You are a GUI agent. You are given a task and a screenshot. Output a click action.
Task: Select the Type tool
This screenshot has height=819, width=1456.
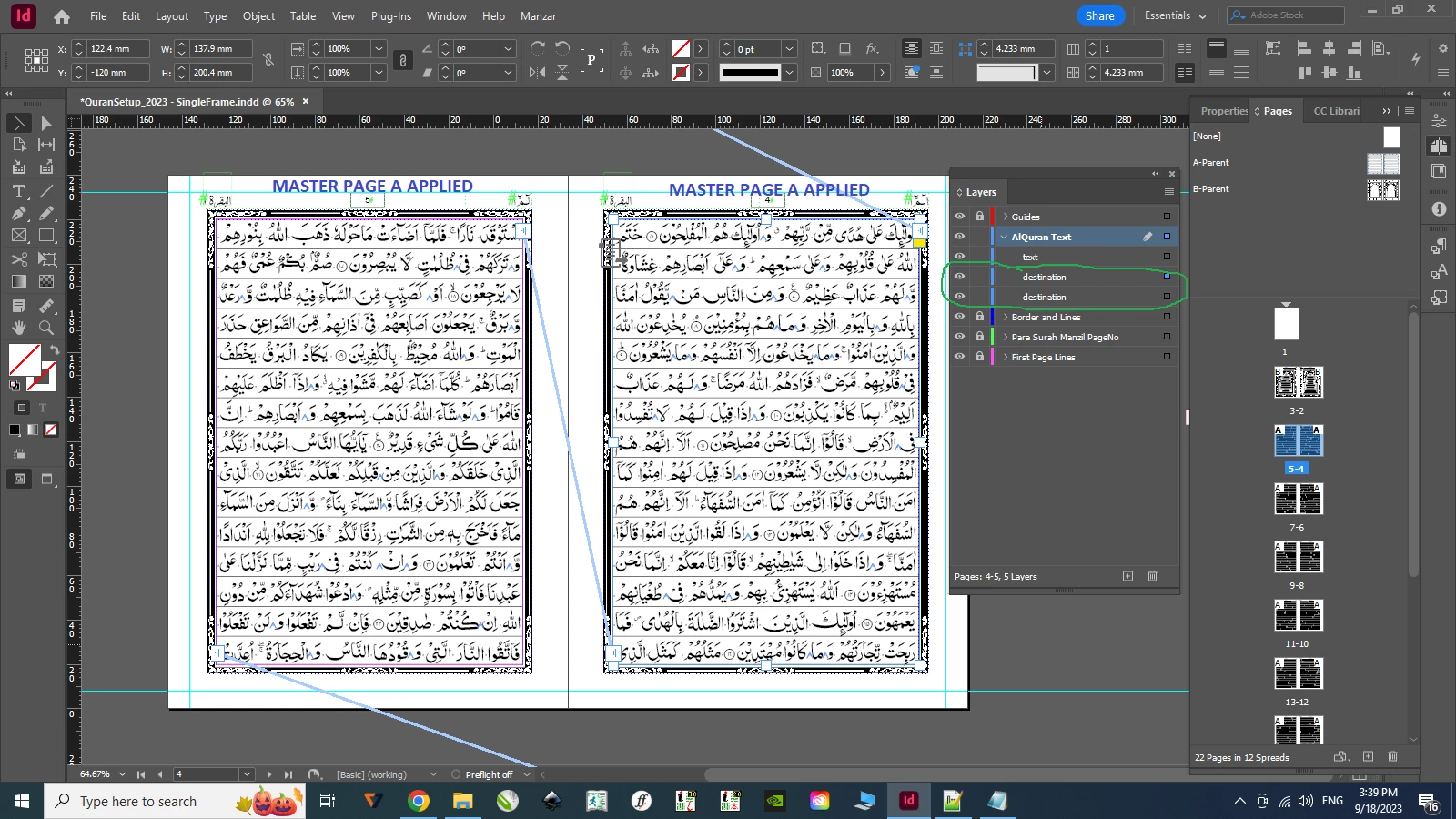coord(19,191)
